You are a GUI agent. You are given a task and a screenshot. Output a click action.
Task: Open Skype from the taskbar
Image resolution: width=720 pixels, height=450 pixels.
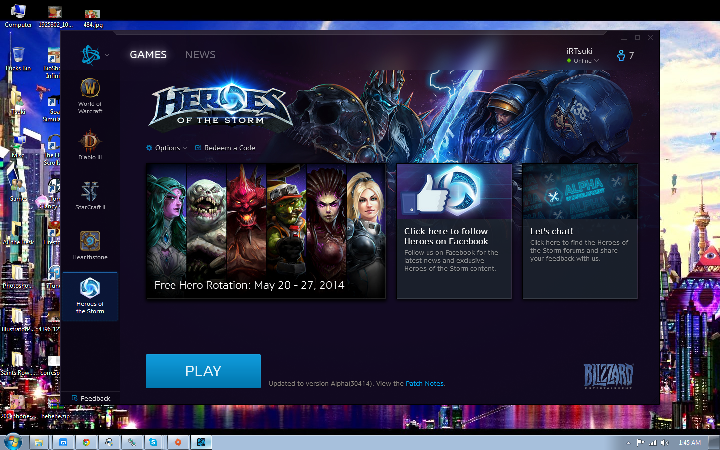coord(153,442)
